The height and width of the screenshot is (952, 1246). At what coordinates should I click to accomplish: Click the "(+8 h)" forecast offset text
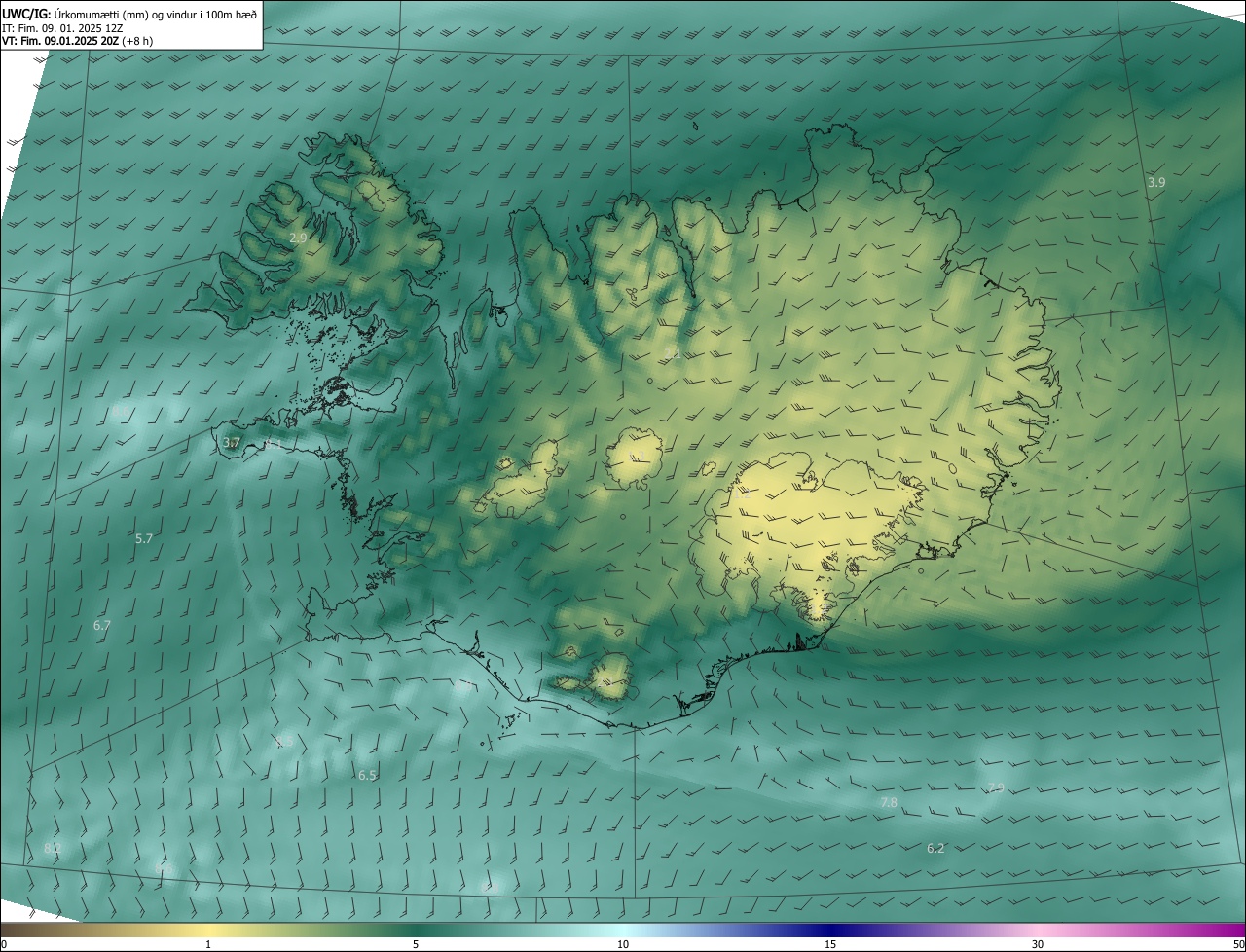pyautogui.click(x=137, y=41)
